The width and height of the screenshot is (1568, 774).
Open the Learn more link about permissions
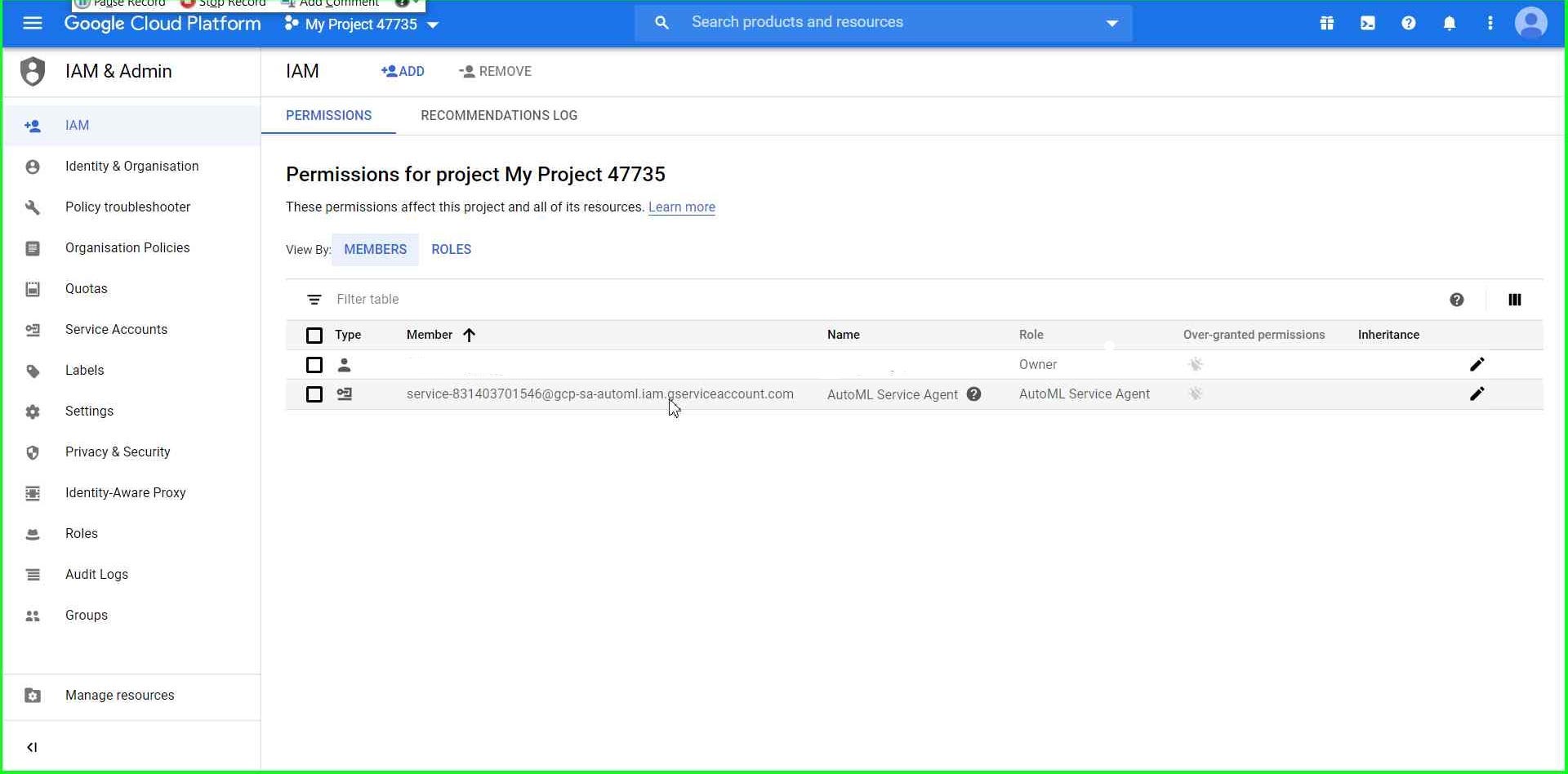tap(682, 207)
